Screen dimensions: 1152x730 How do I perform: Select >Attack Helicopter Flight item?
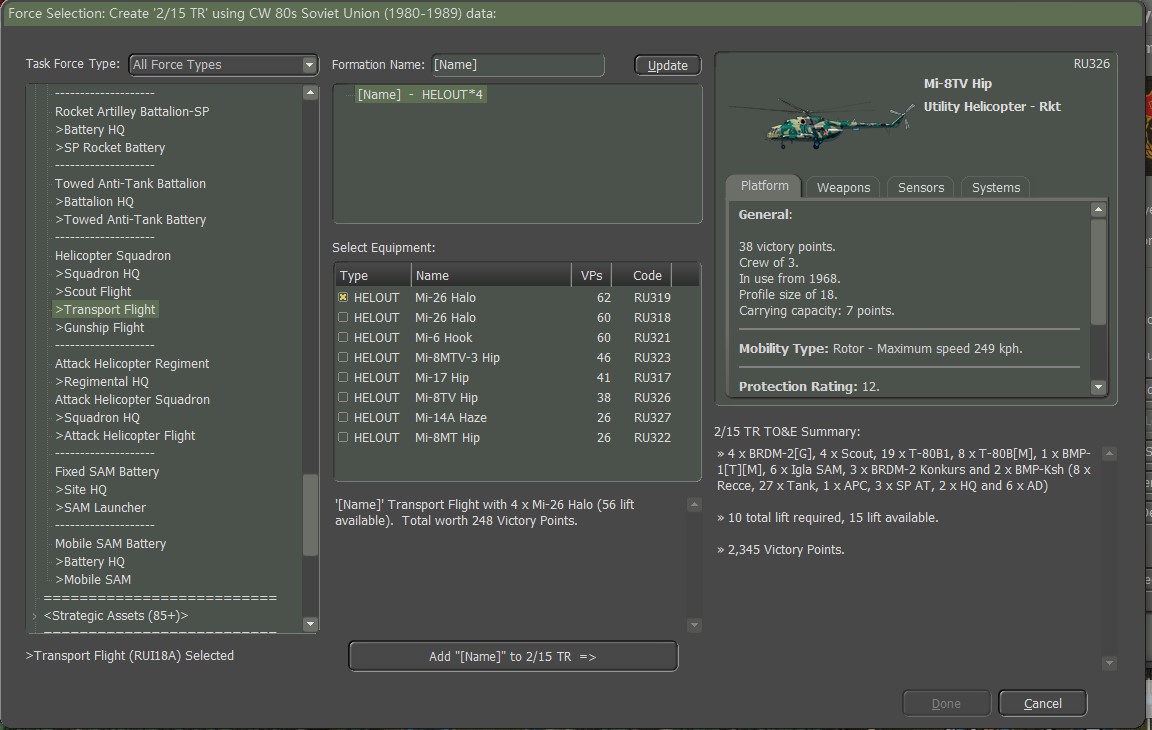coord(126,436)
